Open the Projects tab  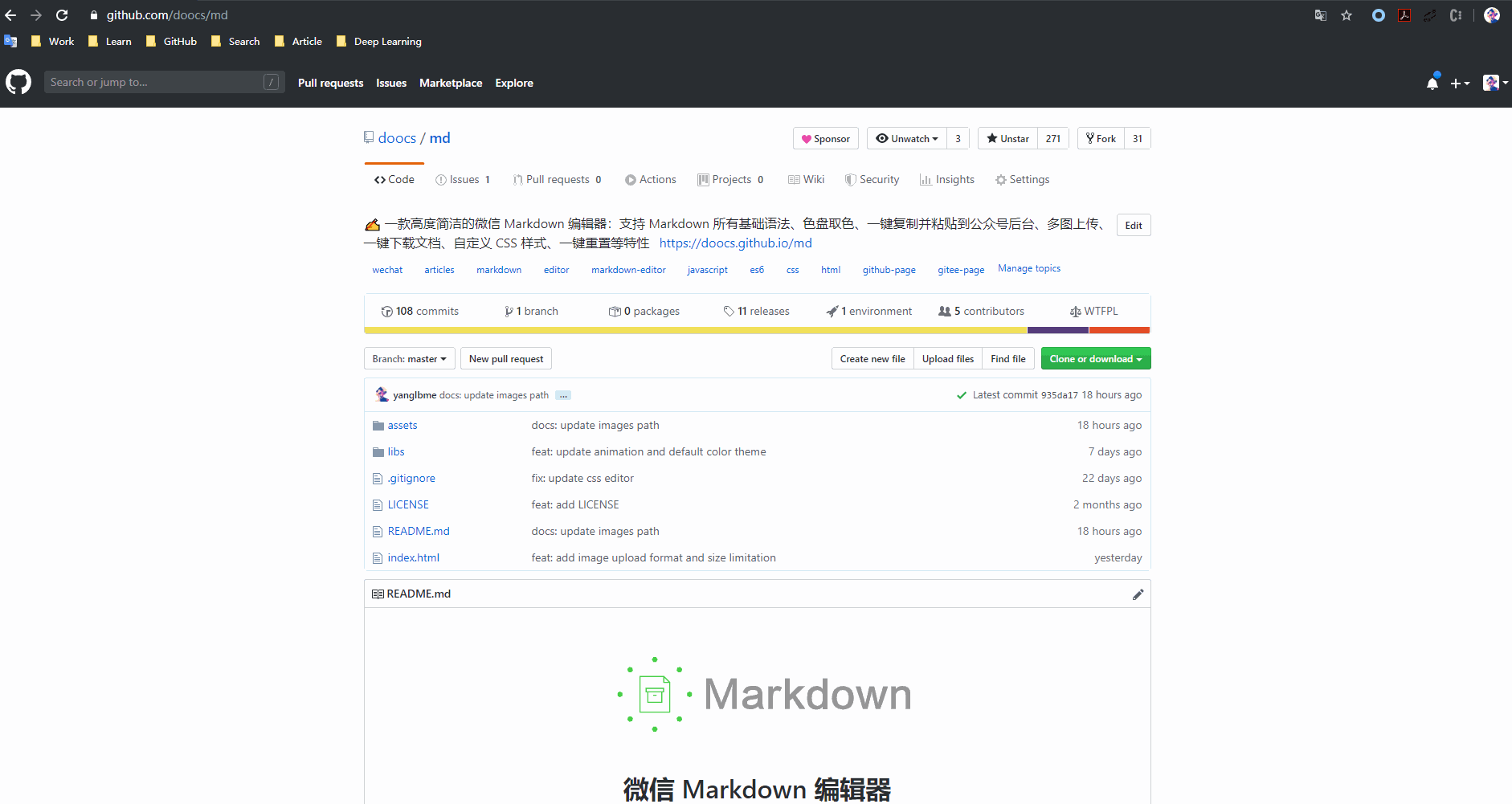pos(731,180)
